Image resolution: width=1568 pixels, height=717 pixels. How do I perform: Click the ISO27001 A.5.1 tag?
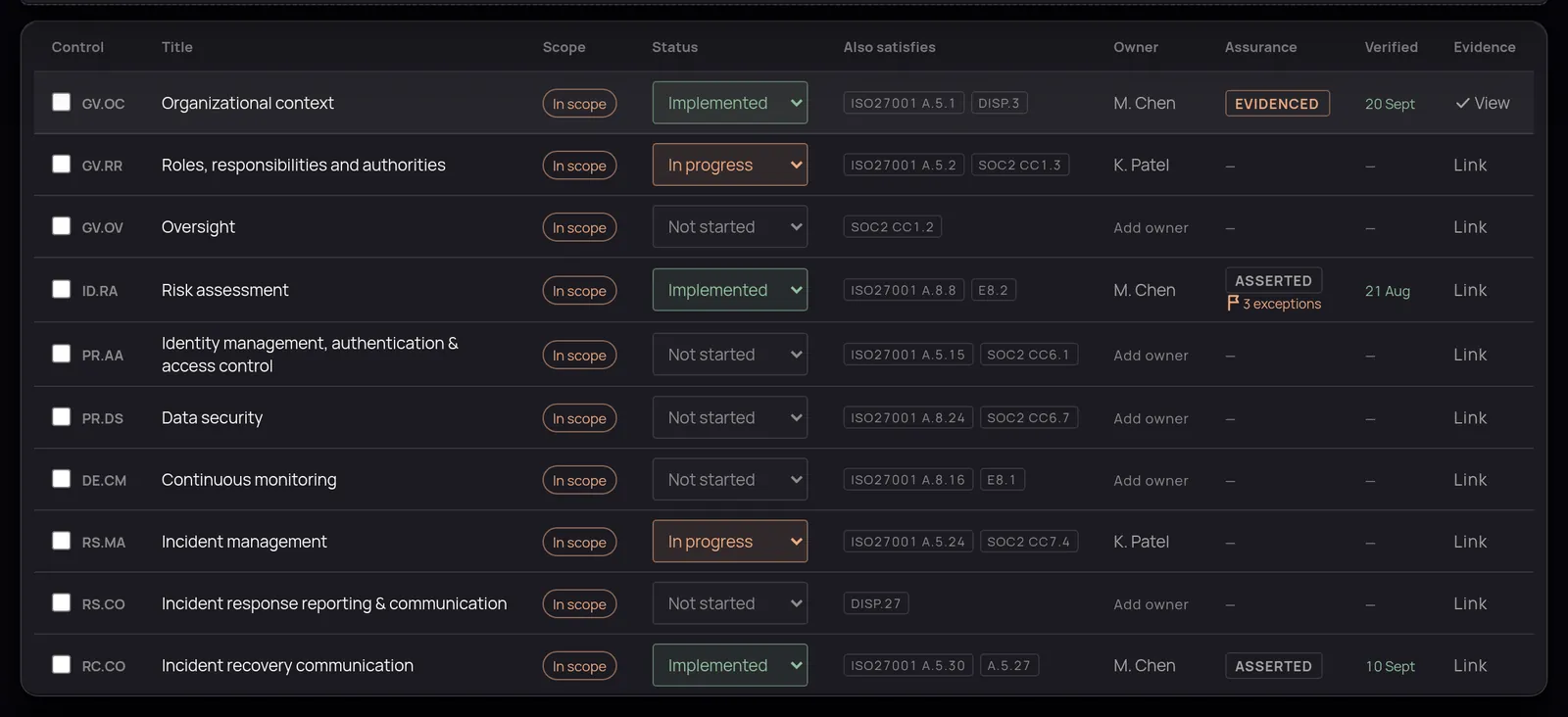[904, 103]
